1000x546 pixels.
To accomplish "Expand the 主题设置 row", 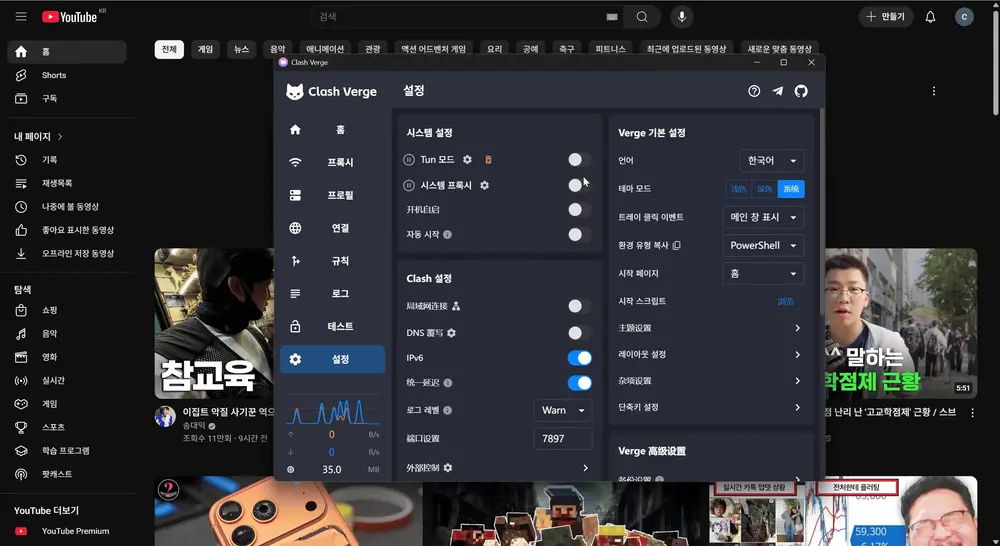I will pos(710,328).
